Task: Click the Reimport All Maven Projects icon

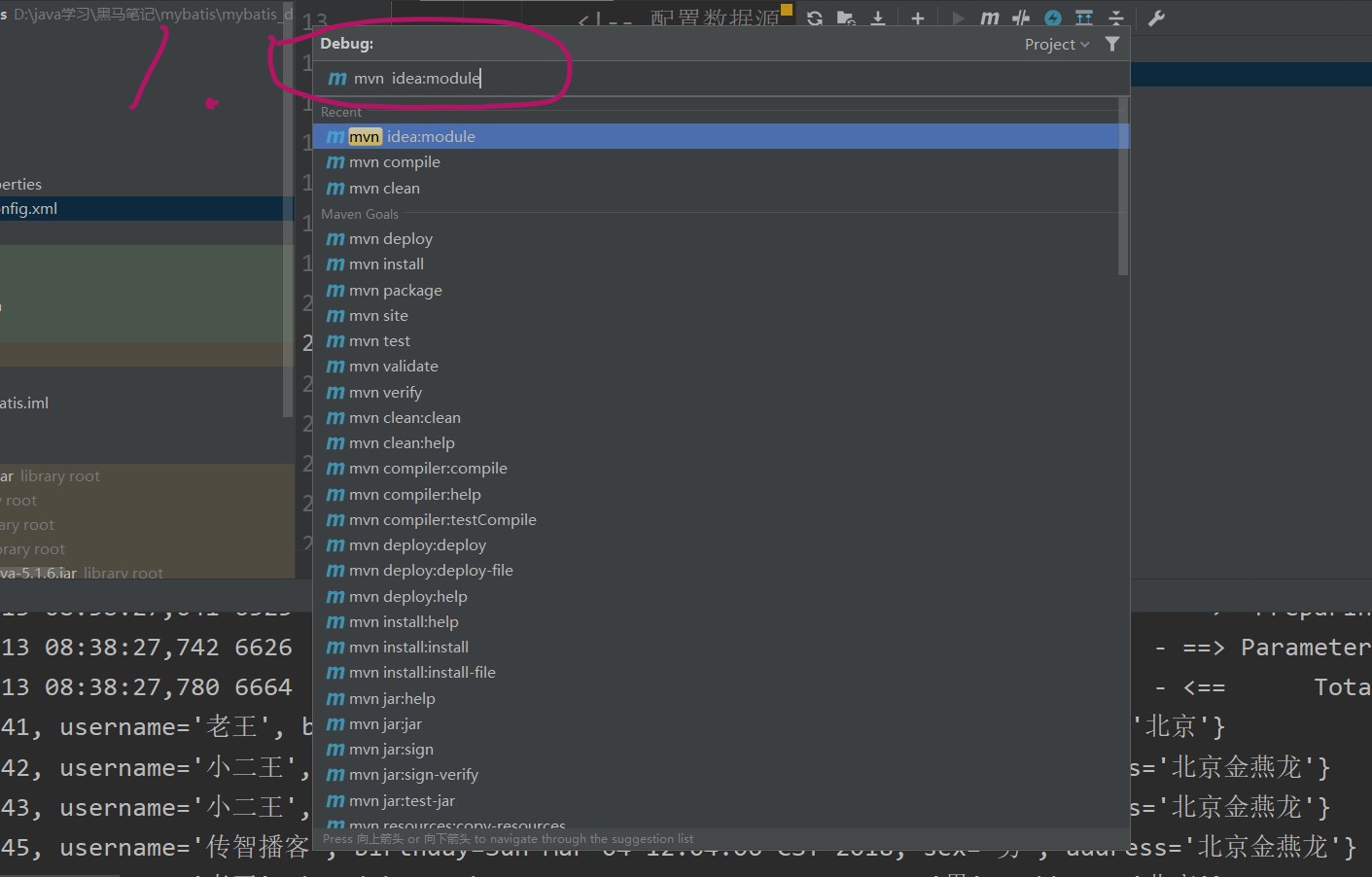Action: click(815, 18)
